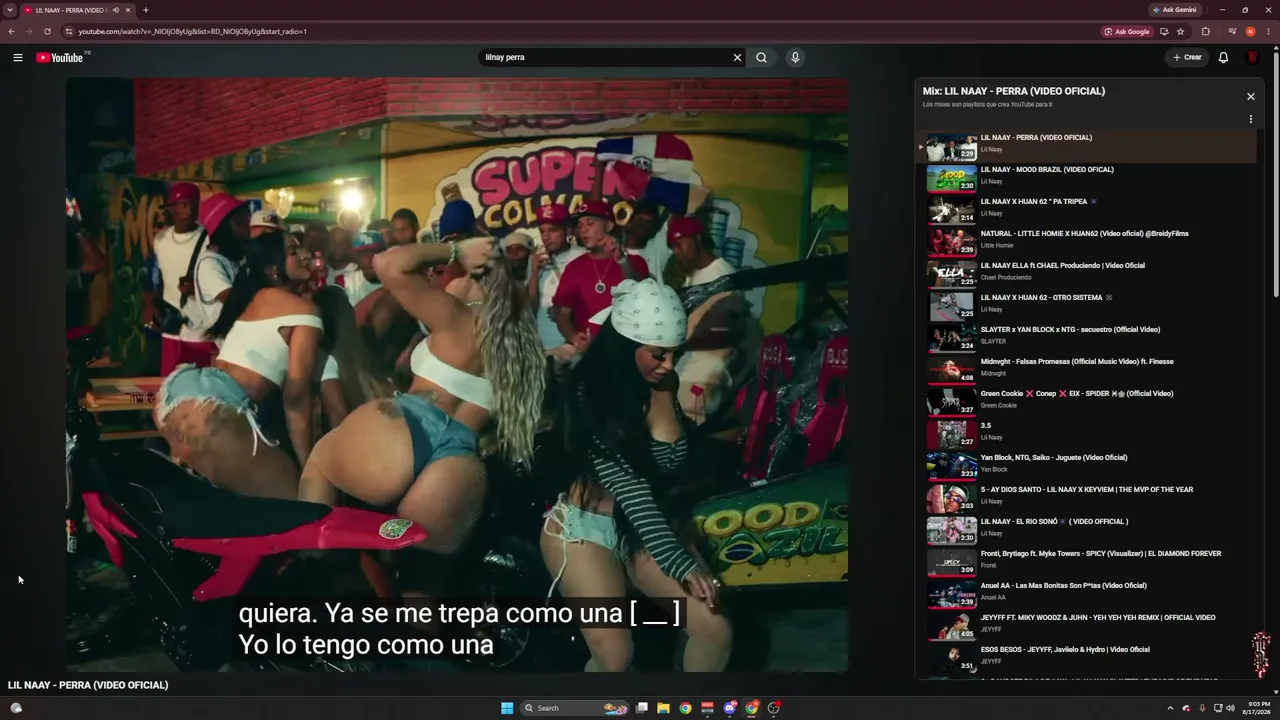1280x720 pixels.
Task: Play 'JEYYFF FT. MIKY WOODZ & JUHN' remix
Action: click(1086, 626)
